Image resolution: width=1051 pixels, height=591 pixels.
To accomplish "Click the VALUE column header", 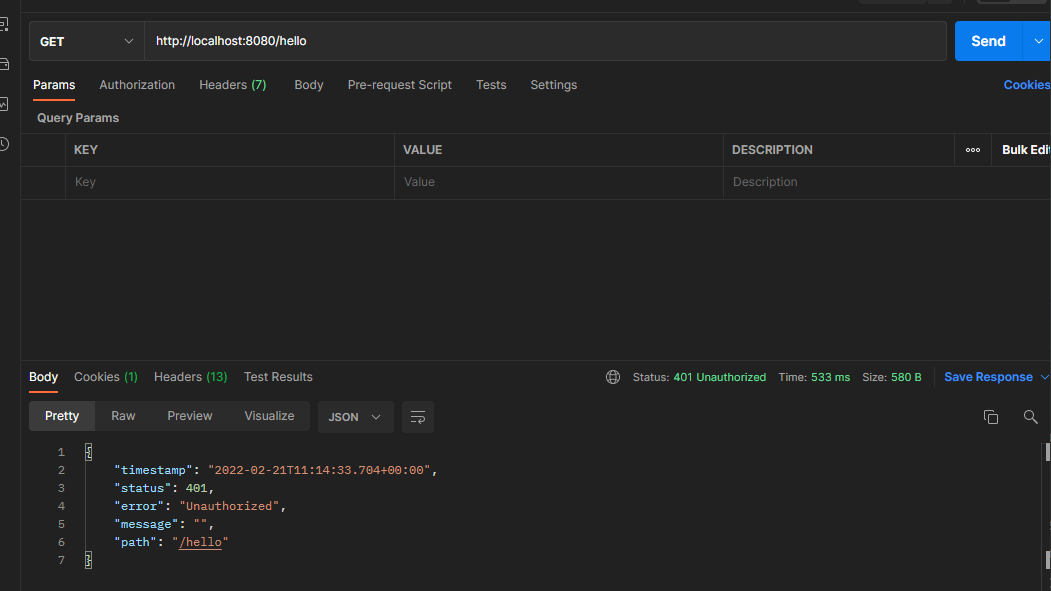I will tap(422, 150).
